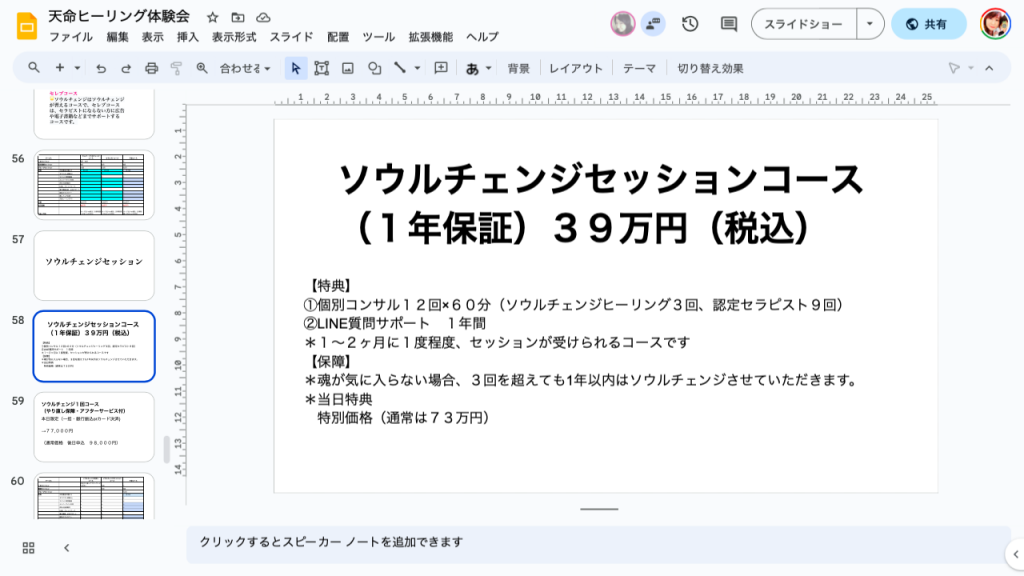Open the pointer mode tool

pos(954,68)
